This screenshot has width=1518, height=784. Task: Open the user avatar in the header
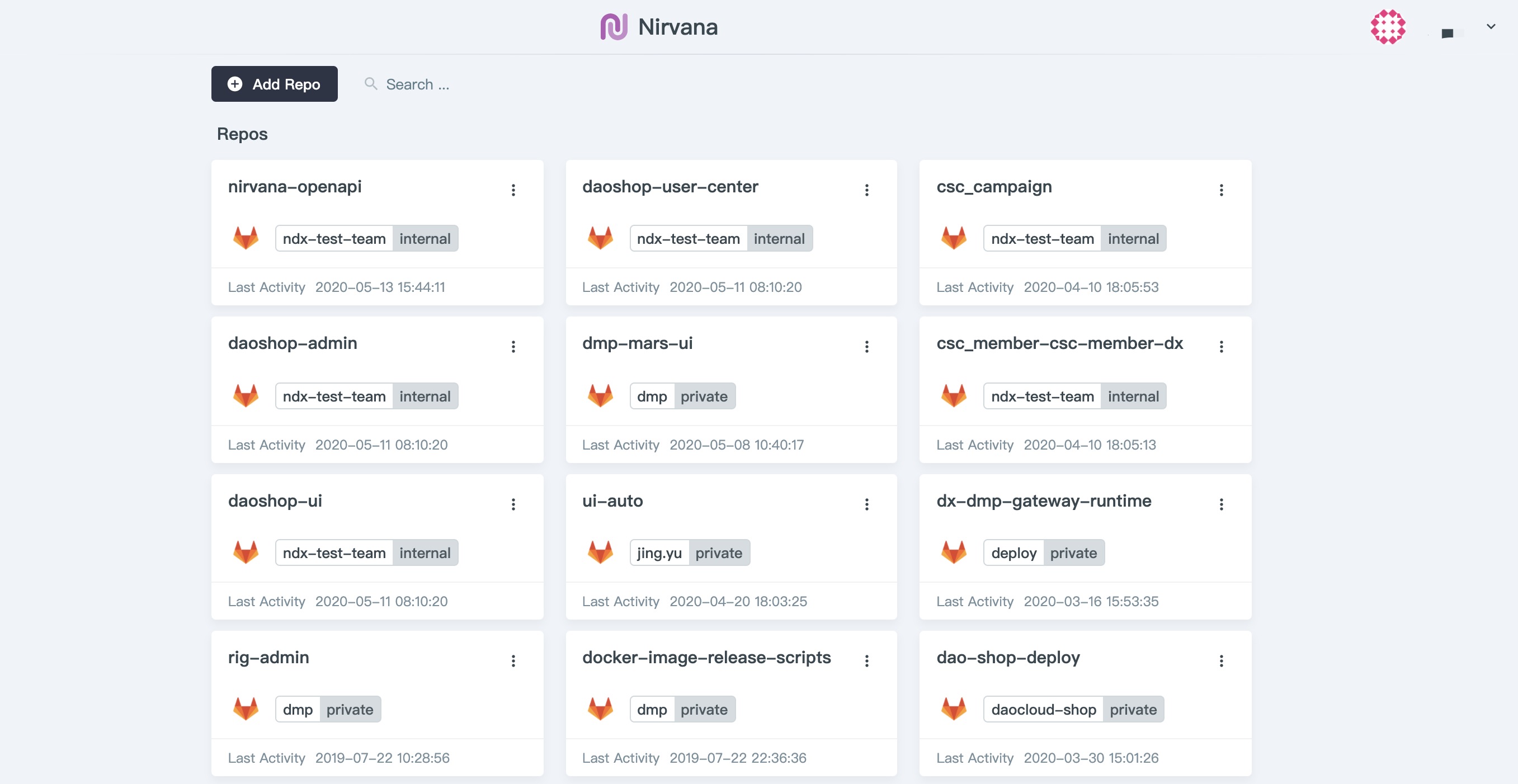(1387, 27)
